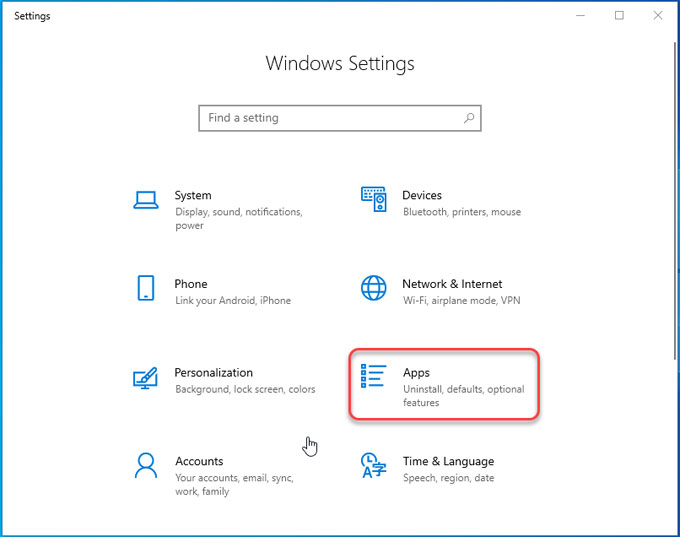
Task: Close the Settings window
Action: coord(657,16)
